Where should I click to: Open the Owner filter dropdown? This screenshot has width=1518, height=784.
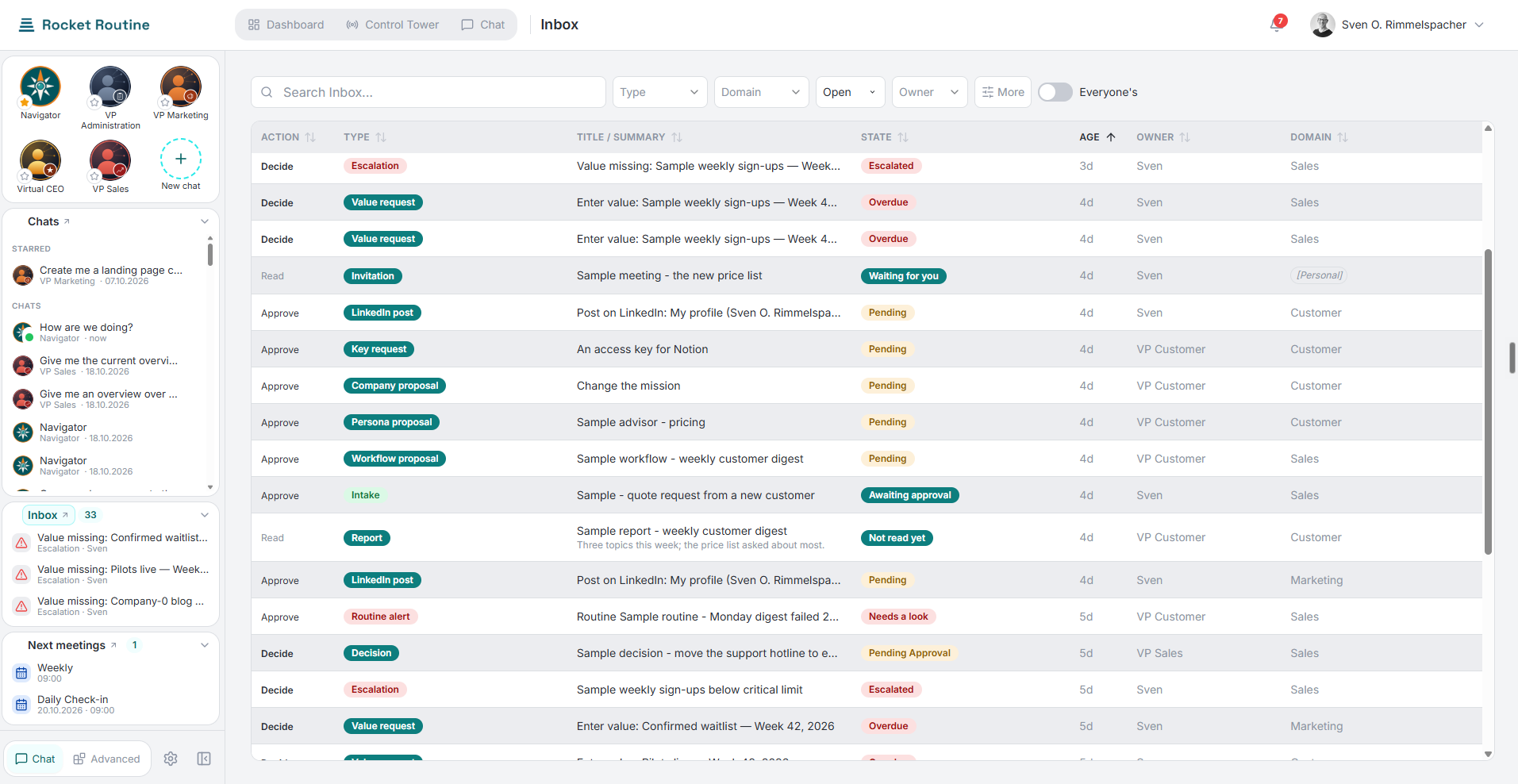930,92
